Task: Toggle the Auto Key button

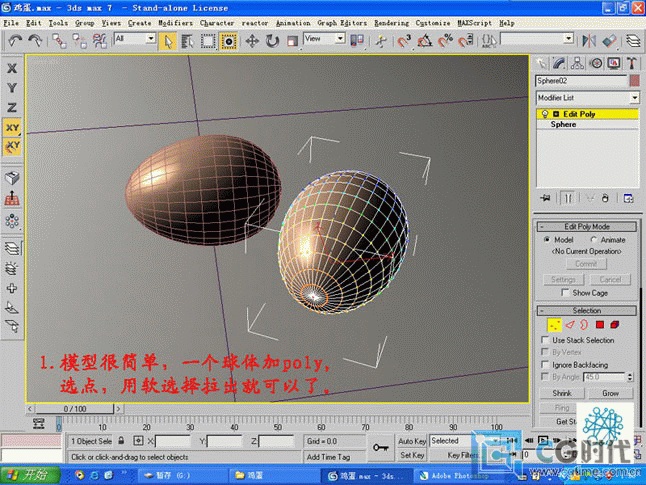Action: [x=412, y=441]
